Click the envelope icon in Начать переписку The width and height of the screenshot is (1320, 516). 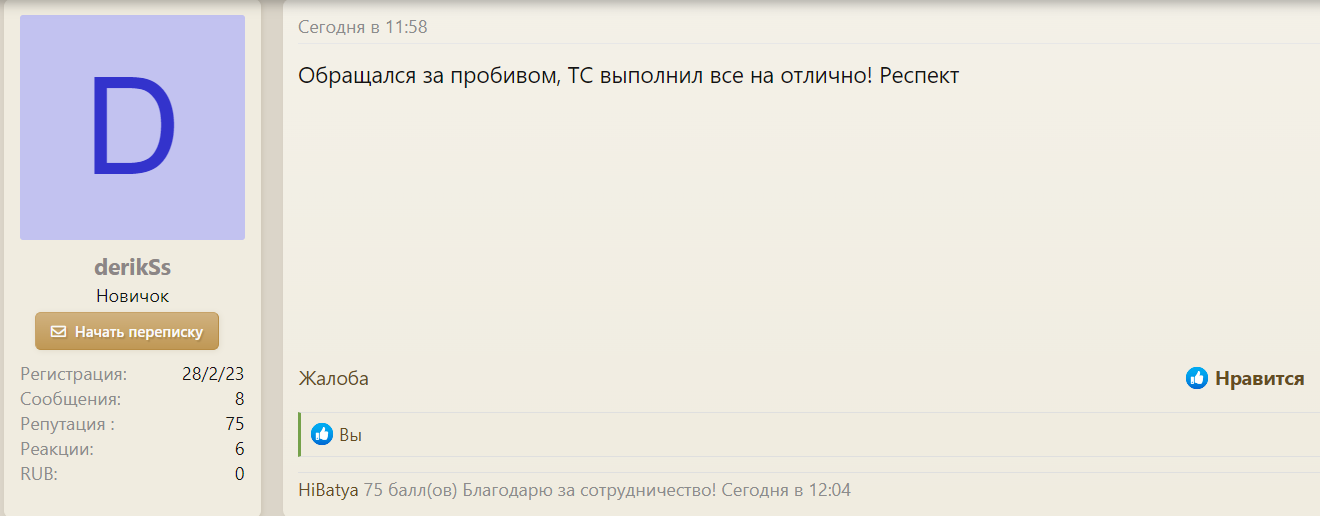(59, 332)
